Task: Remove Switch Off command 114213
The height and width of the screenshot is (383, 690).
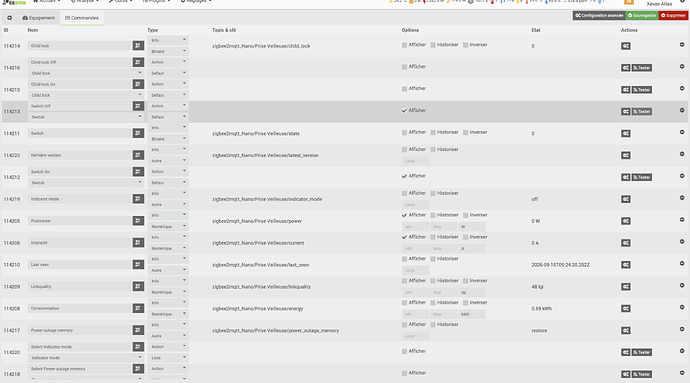Action: coord(682,110)
